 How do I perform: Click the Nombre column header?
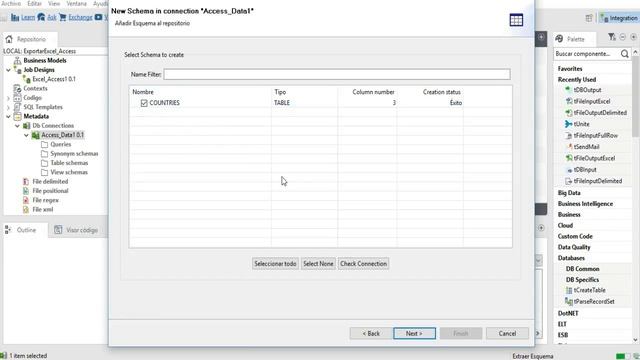[143, 92]
